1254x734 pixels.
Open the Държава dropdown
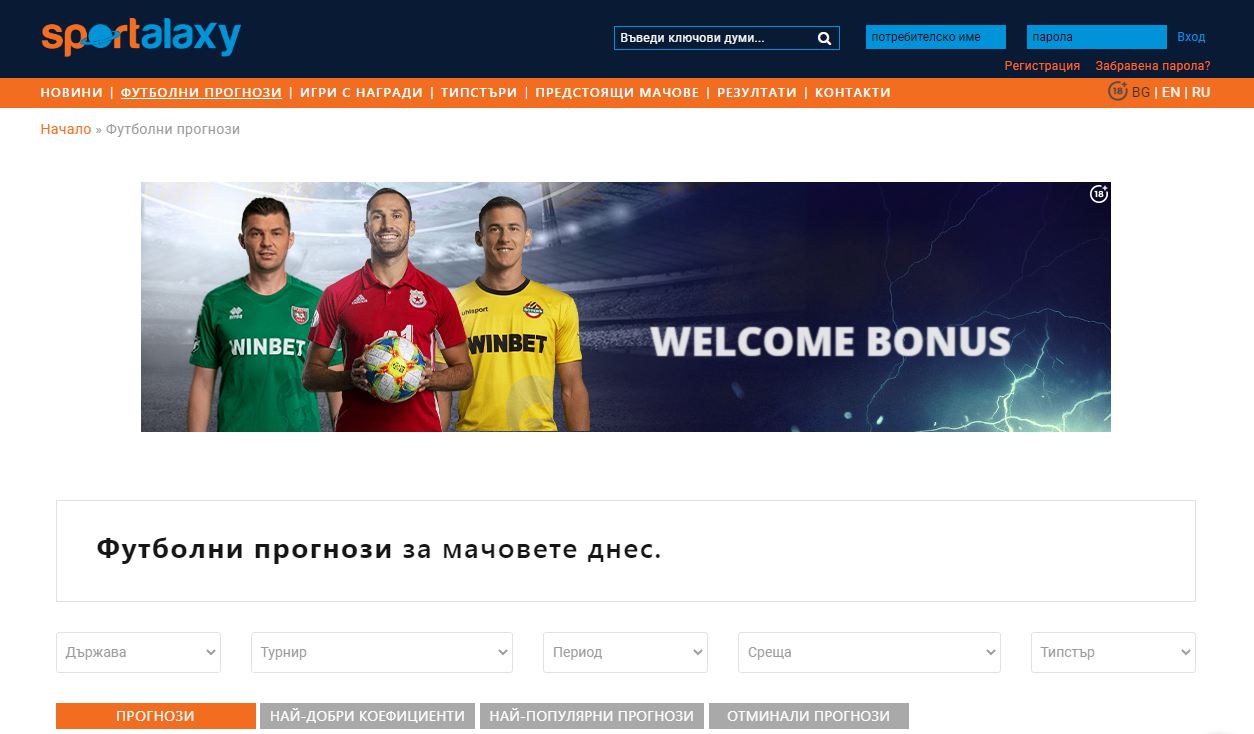pos(138,652)
